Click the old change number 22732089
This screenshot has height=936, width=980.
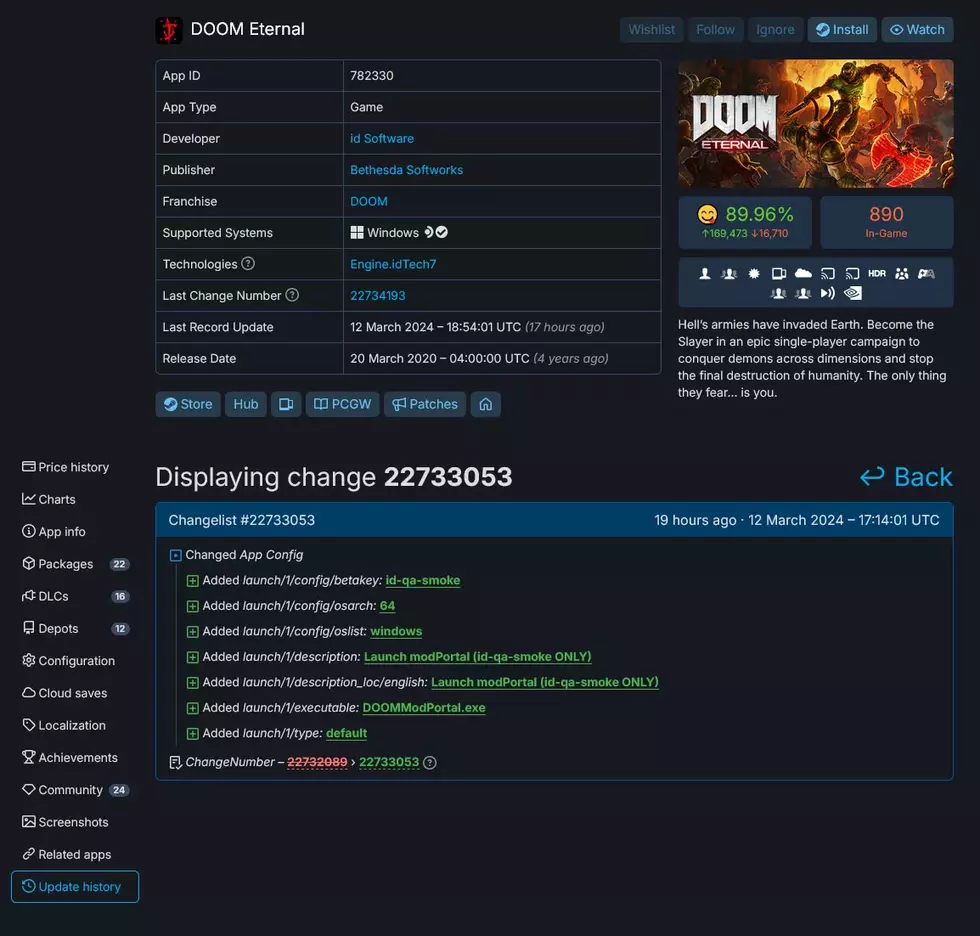click(317, 762)
